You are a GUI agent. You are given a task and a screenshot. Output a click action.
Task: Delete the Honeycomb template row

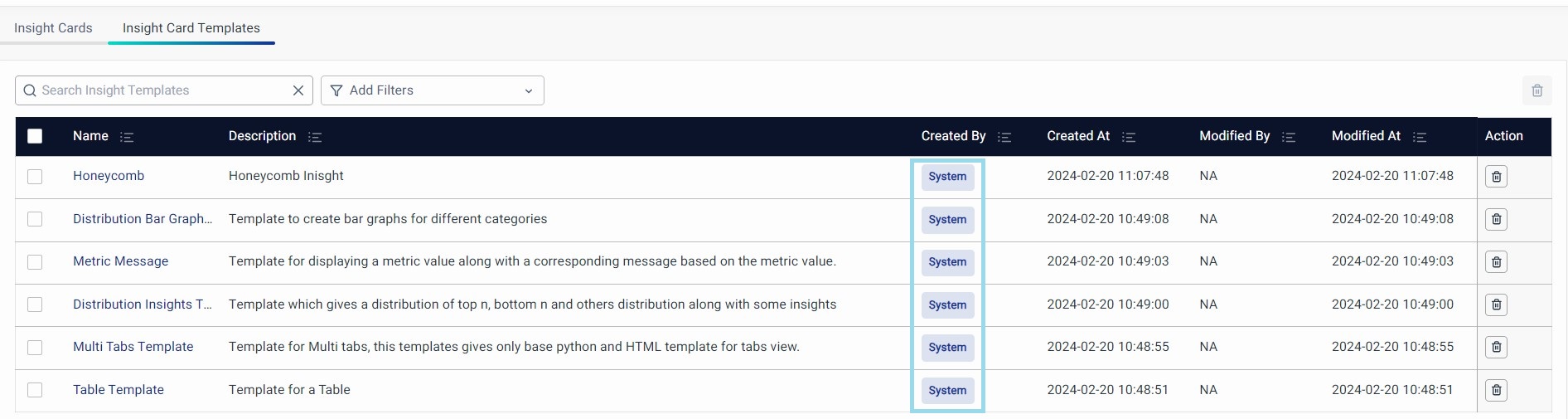tap(1496, 177)
